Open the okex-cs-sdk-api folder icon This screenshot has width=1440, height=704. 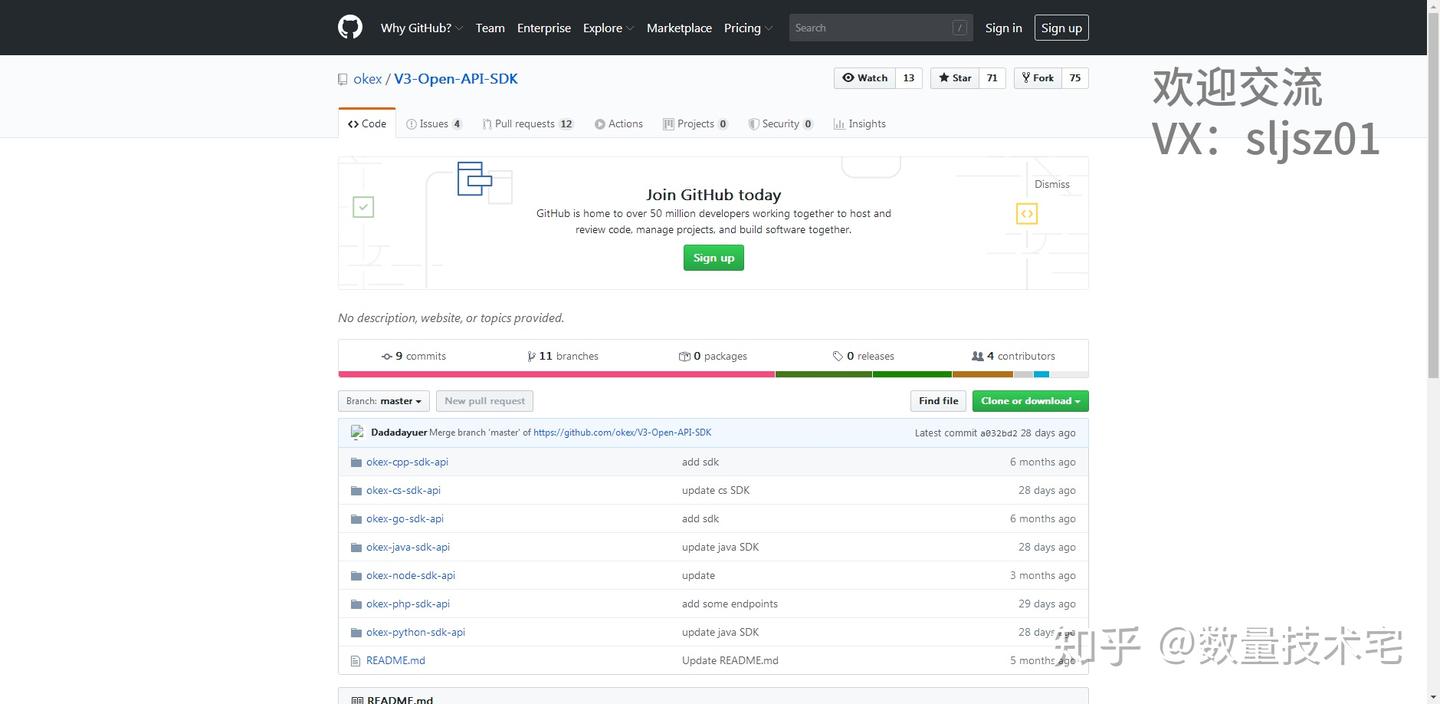(x=356, y=490)
